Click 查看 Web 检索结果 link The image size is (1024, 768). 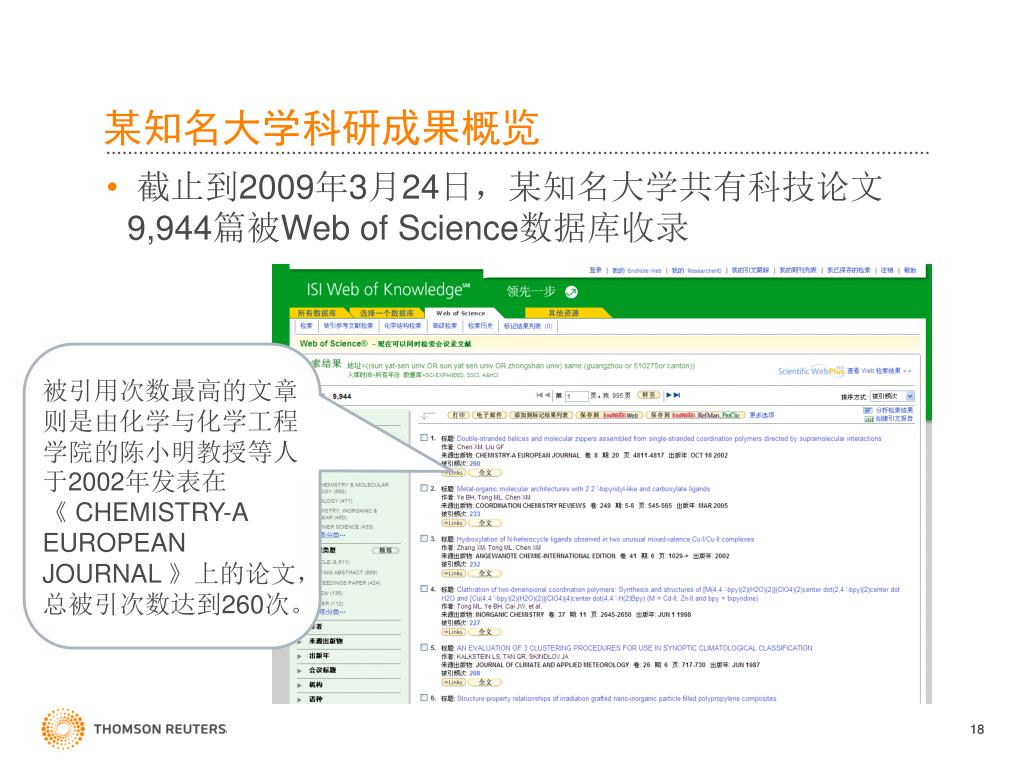click(x=879, y=371)
